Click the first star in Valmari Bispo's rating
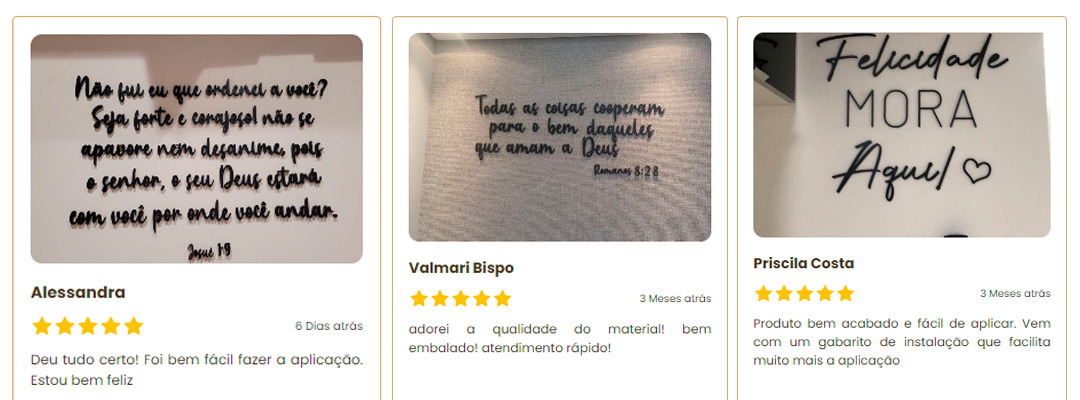 tap(419, 299)
